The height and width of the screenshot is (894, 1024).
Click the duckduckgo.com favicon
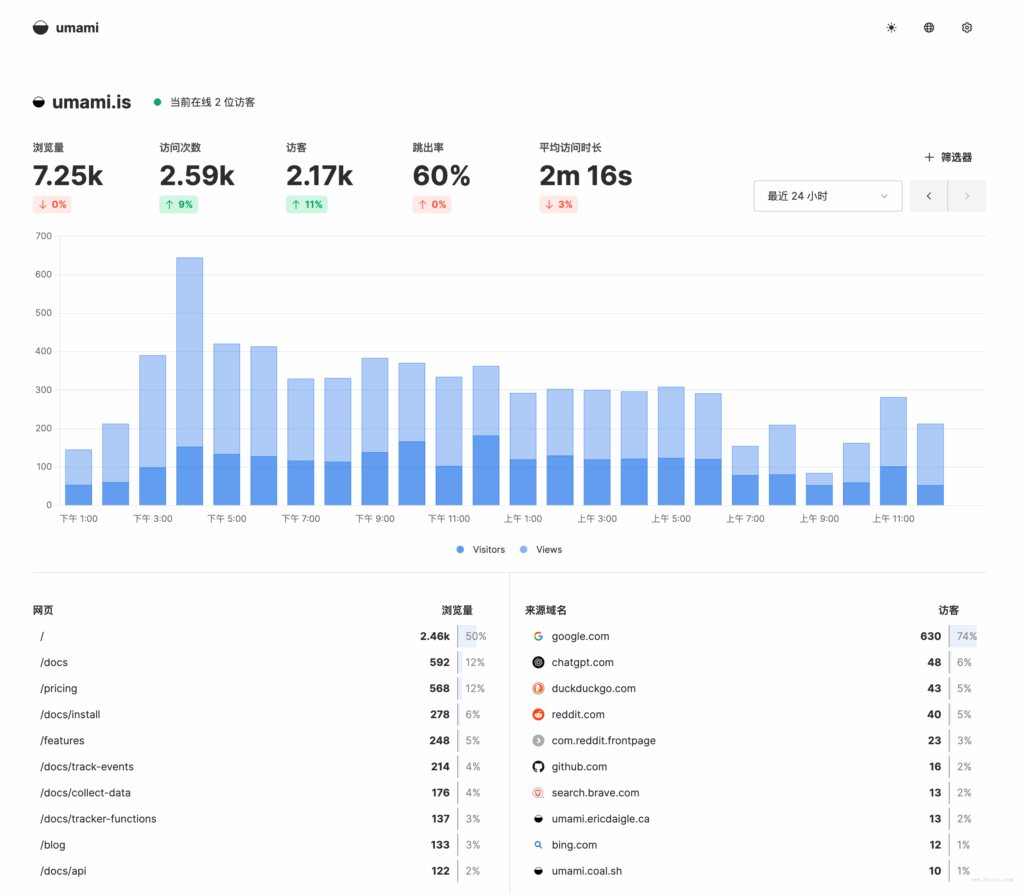(x=538, y=688)
